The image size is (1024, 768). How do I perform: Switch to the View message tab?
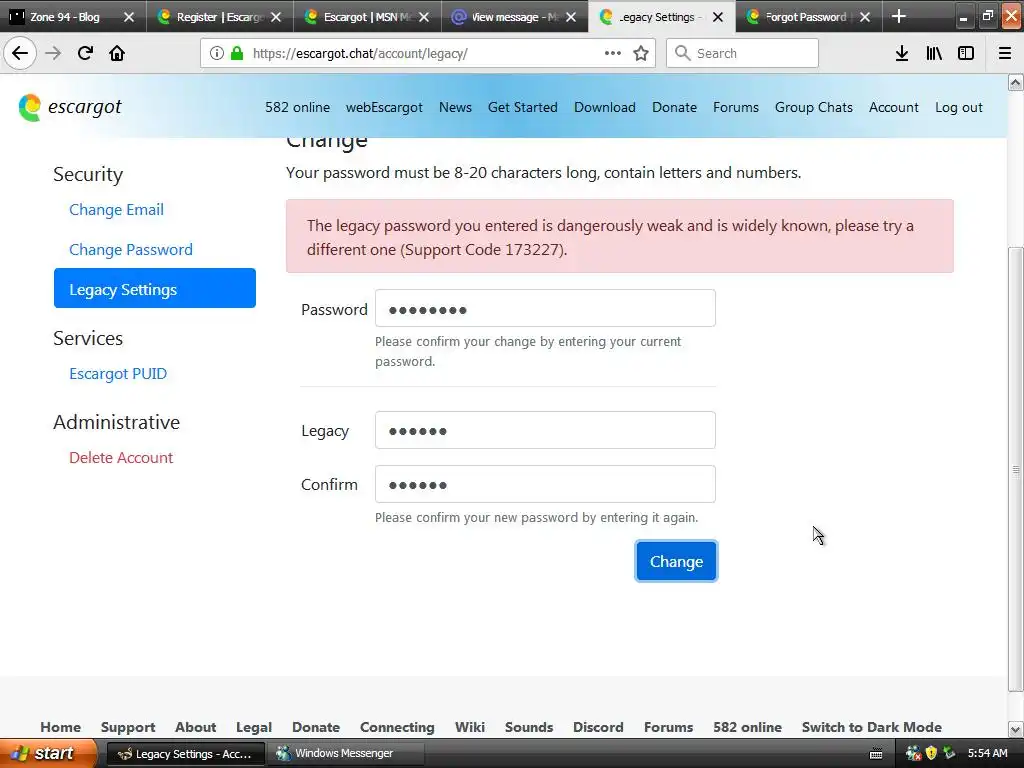pyautogui.click(x=514, y=17)
